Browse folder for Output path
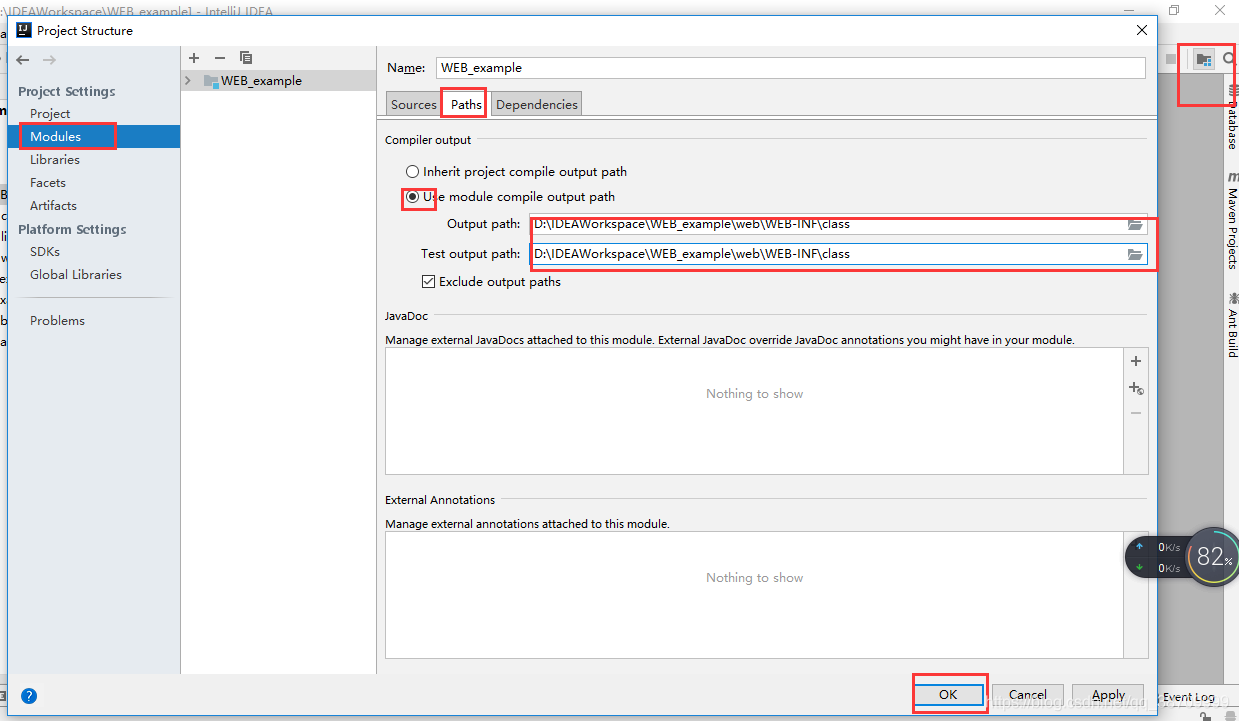Screen dimensions: 1239x721 tap(1135, 225)
